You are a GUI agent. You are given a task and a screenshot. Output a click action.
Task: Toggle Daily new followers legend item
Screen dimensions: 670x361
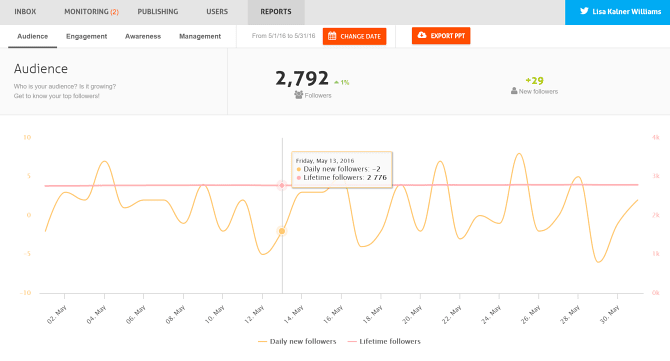pyautogui.click(x=297, y=341)
